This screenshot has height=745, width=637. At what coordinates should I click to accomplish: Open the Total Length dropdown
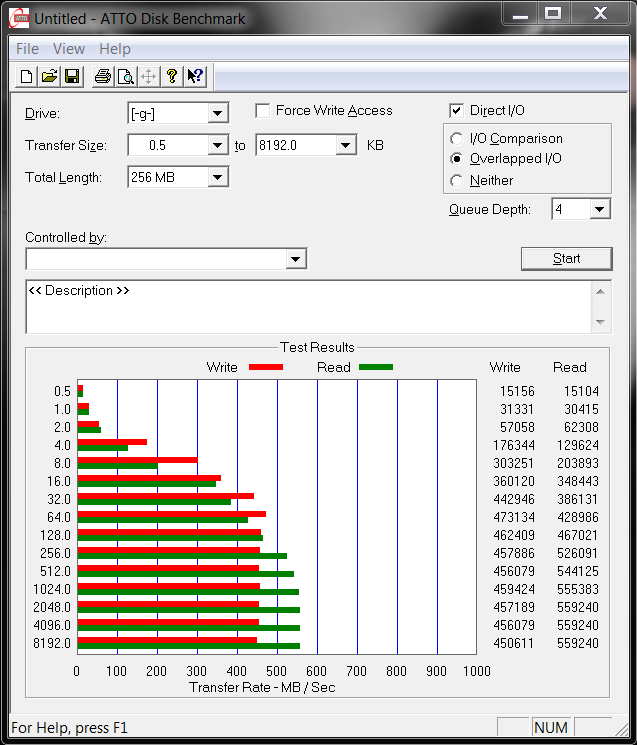click(x=218, y=177)
